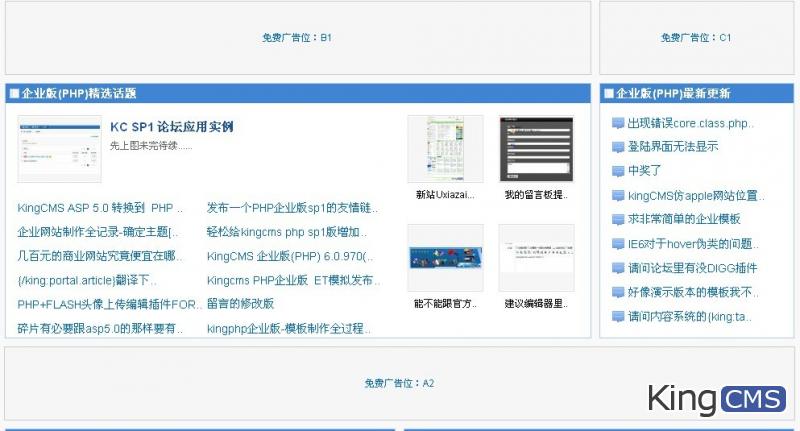
Task: Open headline KC SP1 论坛应用实例
Action: pyautogui.click(x=172, y=127)
